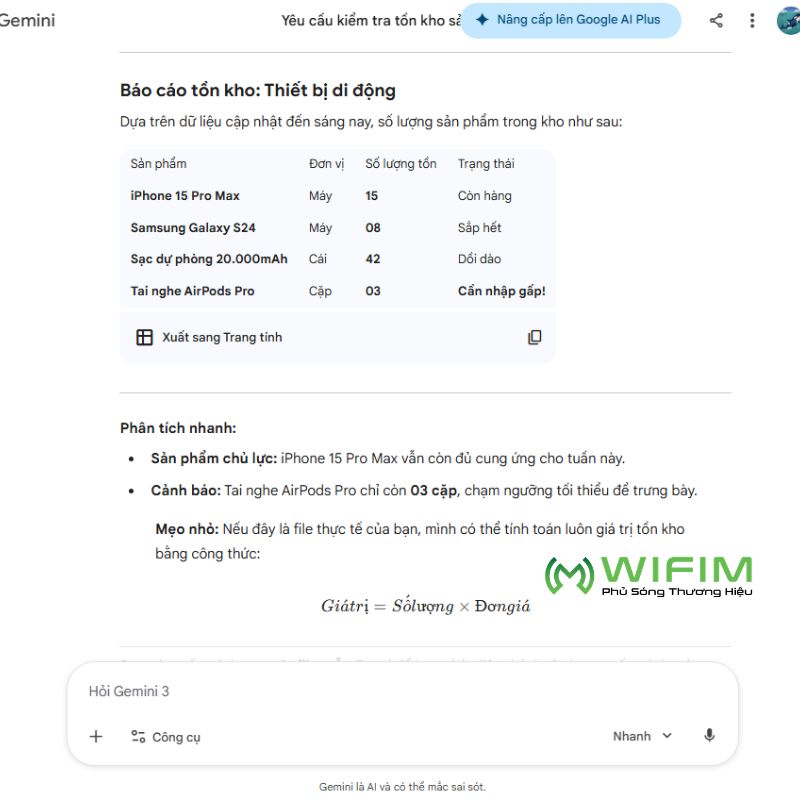Copy the inventory table using copy icon

coord(534,338)
